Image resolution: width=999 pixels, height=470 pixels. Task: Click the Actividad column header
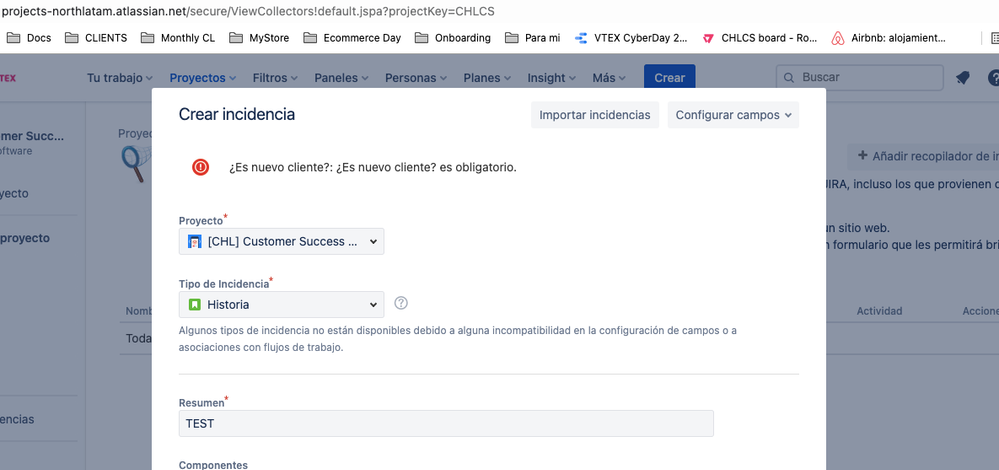pyautogui.click(x=879, y=311)
